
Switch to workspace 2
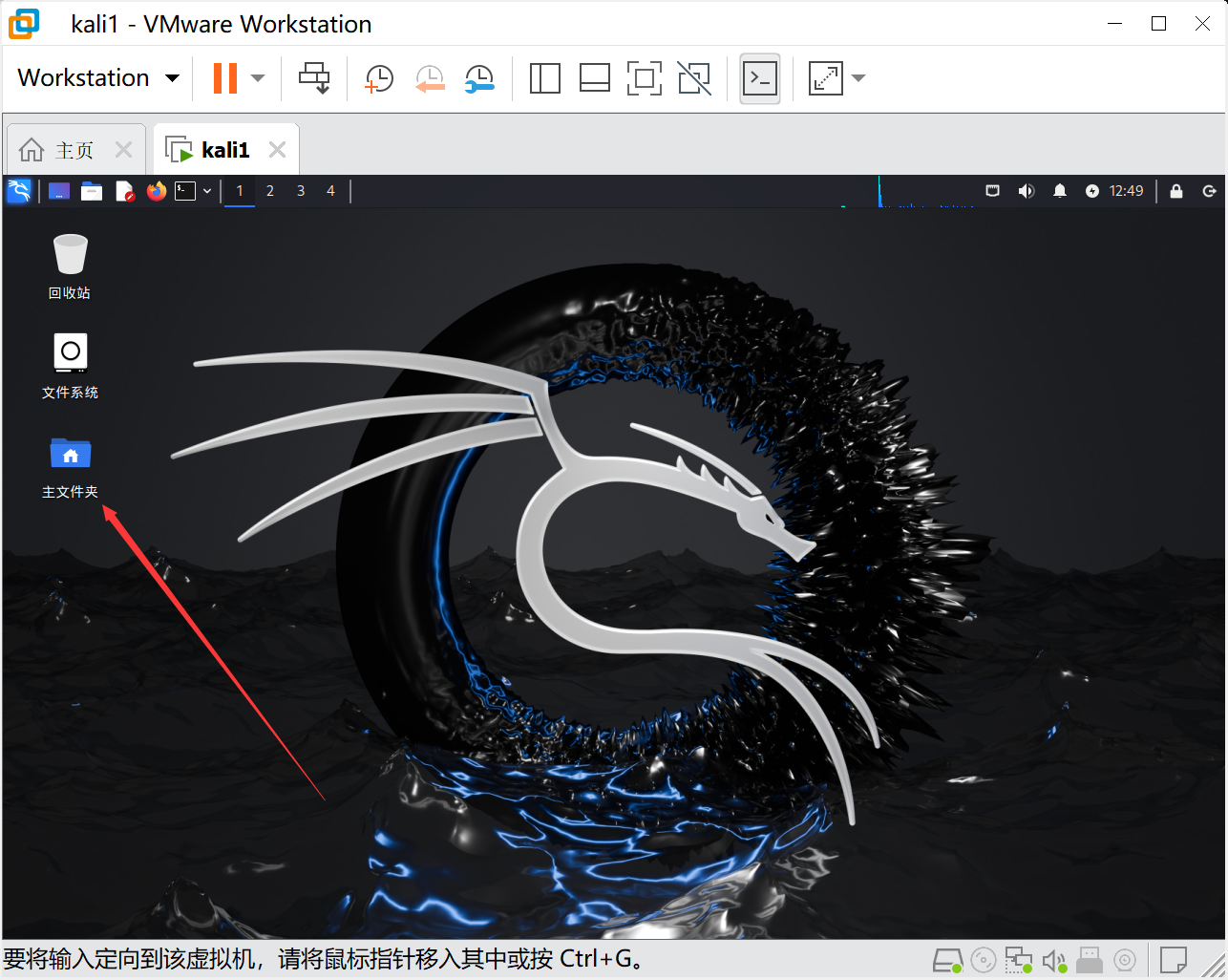(270, 191)
